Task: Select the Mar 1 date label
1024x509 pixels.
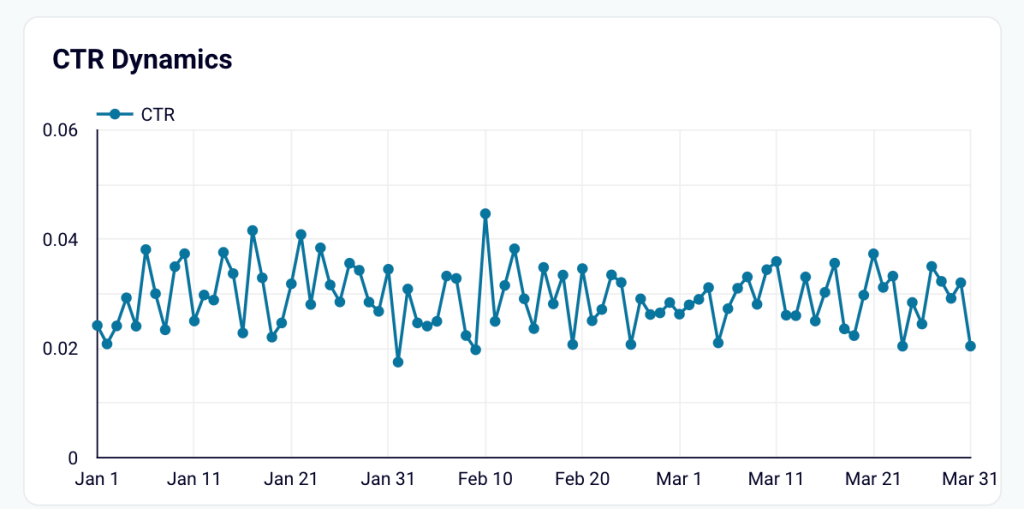Action: [x=679, y=479]
